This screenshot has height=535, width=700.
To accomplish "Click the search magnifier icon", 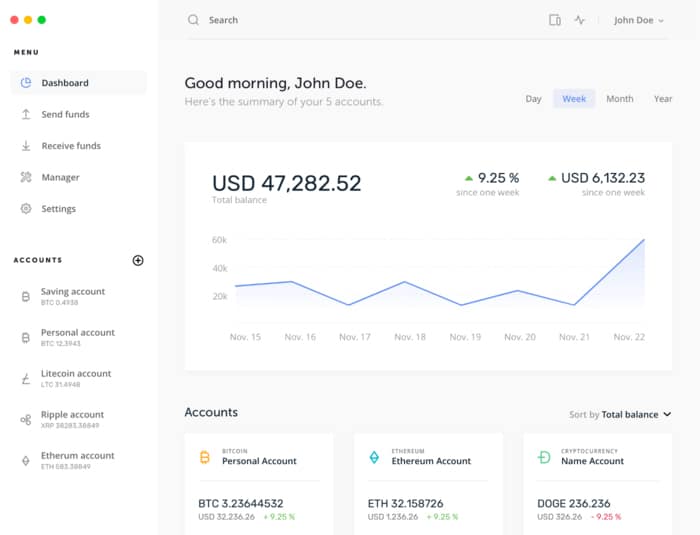I will tap(193, 20).
